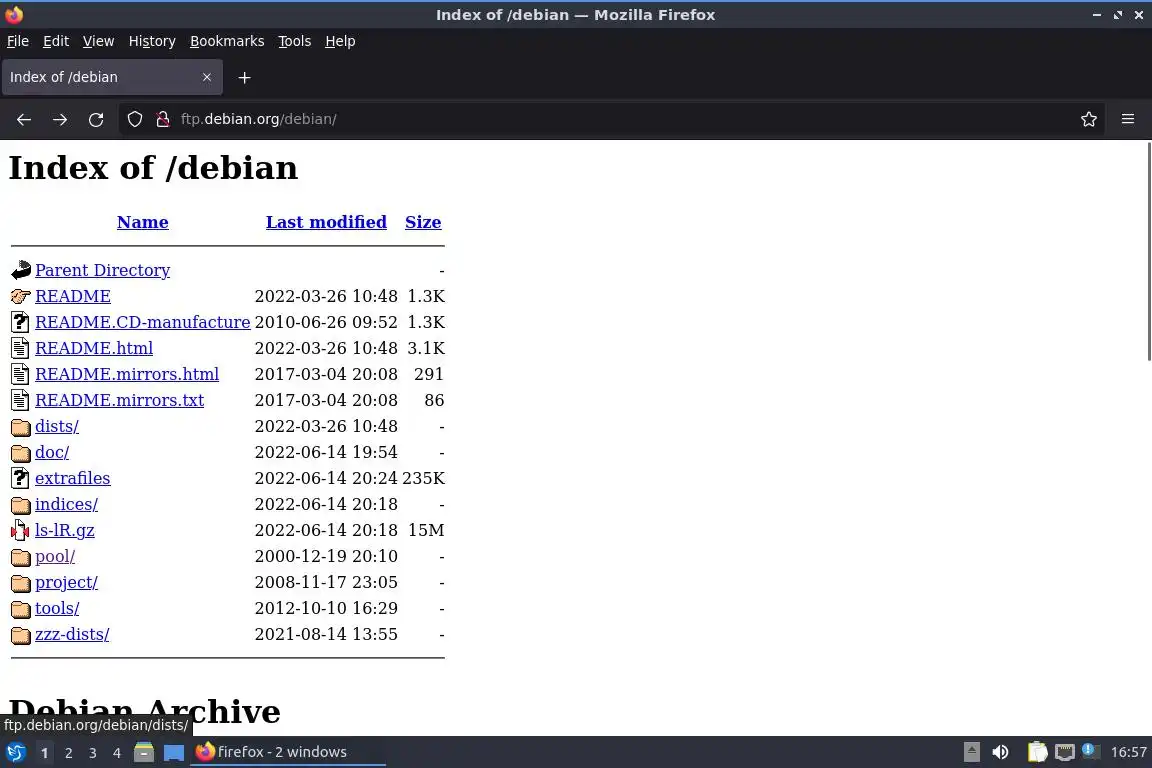
Task: Open the File menu
Action: [x=18, y=41]
